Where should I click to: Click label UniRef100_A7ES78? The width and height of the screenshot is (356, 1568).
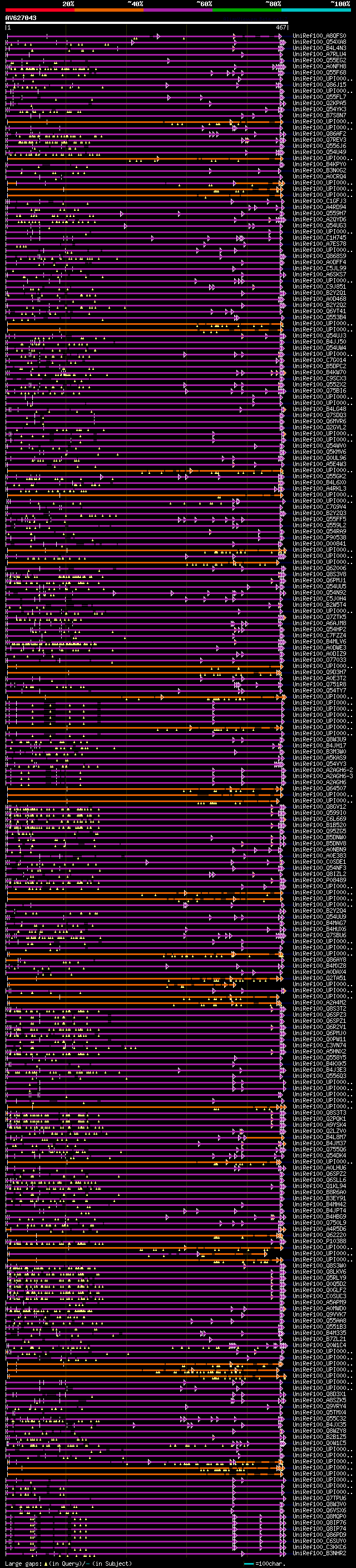[x=319, y=244]
